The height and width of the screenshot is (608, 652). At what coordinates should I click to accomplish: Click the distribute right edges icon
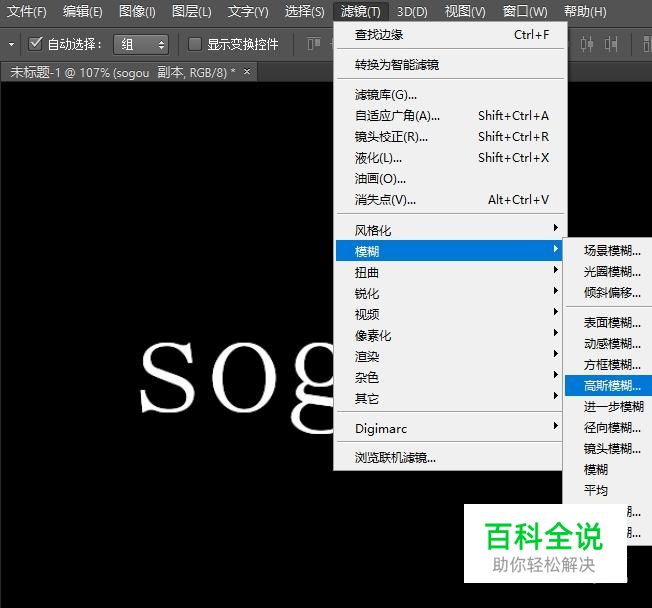[x=610, y=44]
